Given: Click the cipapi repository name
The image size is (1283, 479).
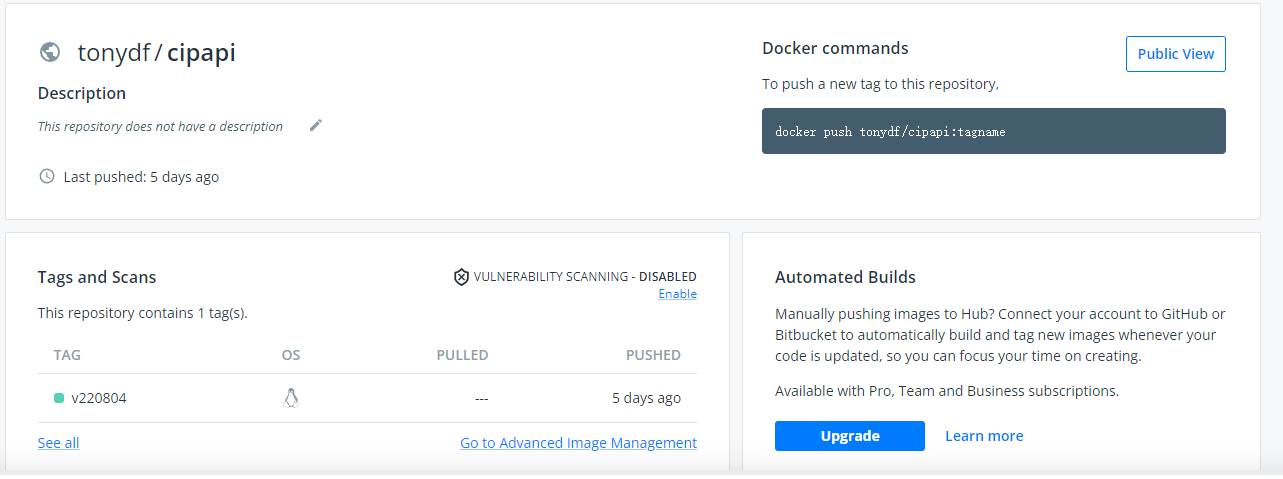Looking at the screenshot, I should [x=201, y=53].
